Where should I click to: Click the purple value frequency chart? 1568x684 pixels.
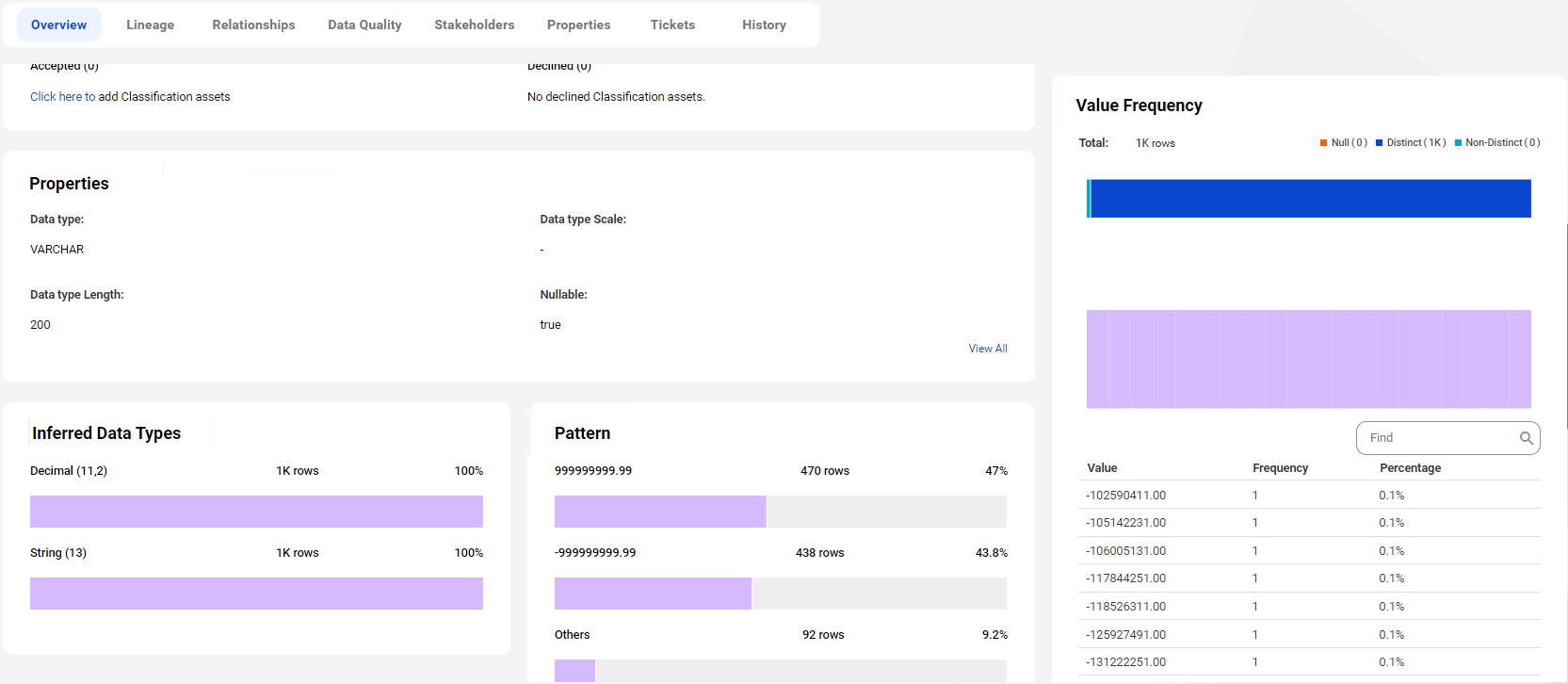[x=1309, y=359]
